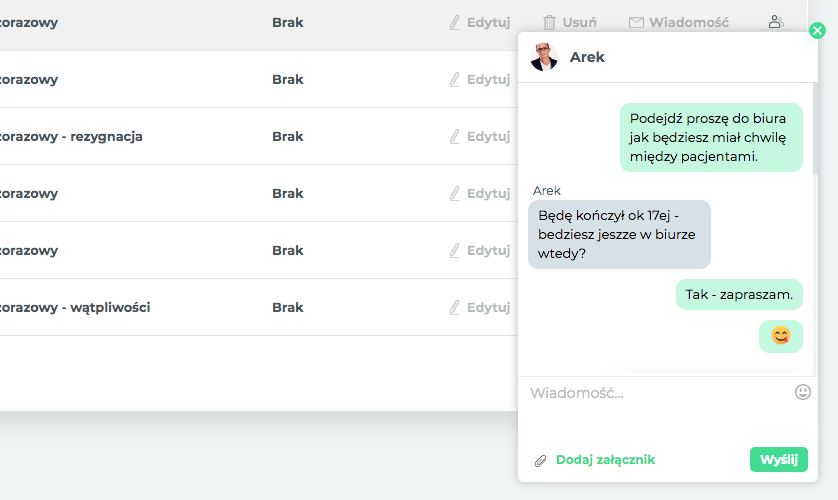Click the user group icon in top row
Image resolution: width=838 pixels, height=500 pixels.
click(776, 22)
